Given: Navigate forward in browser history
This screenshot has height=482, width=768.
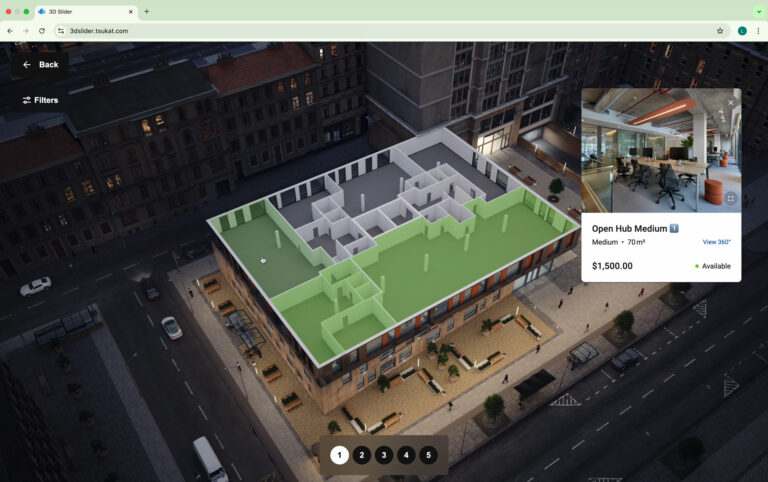Looking at the screenshot, I should (26, 31).
